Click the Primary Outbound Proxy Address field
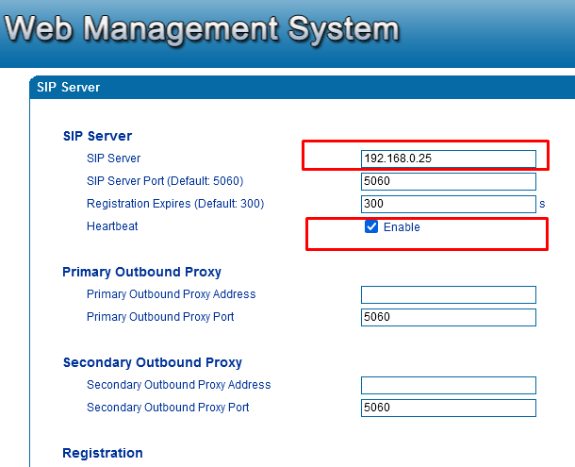Screen dimensions: 575x467 coord(448,295)
